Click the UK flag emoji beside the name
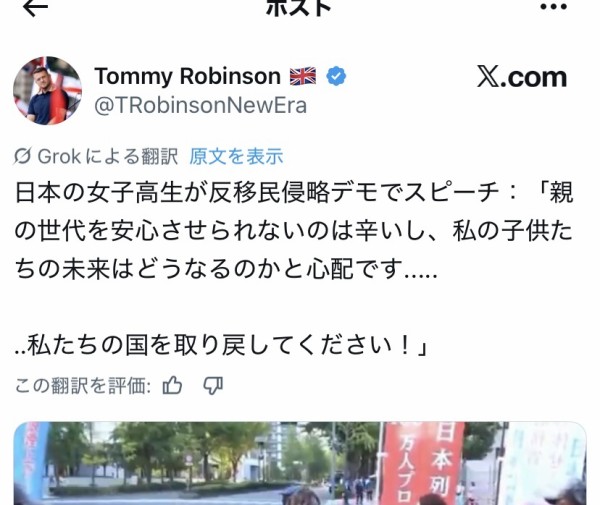Image resolution: width=600 pixels, height=505 pixels. [x=303, y=76]
